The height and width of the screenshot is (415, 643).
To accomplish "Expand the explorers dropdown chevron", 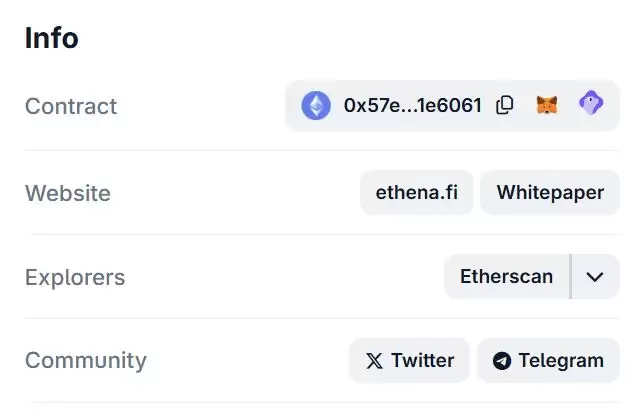I will coord(595,277).
